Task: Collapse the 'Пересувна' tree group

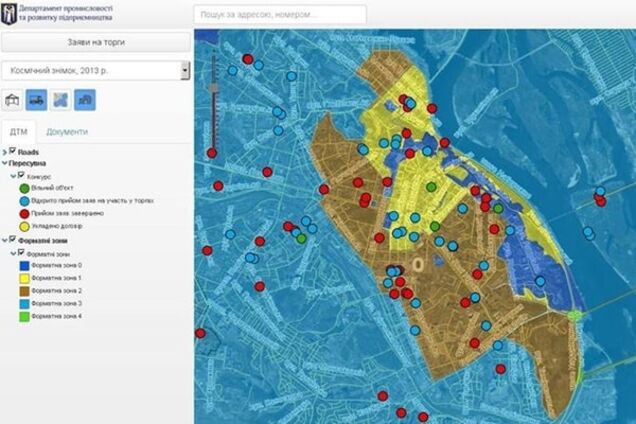Action: pyautogui.click(x=4, y=163)
